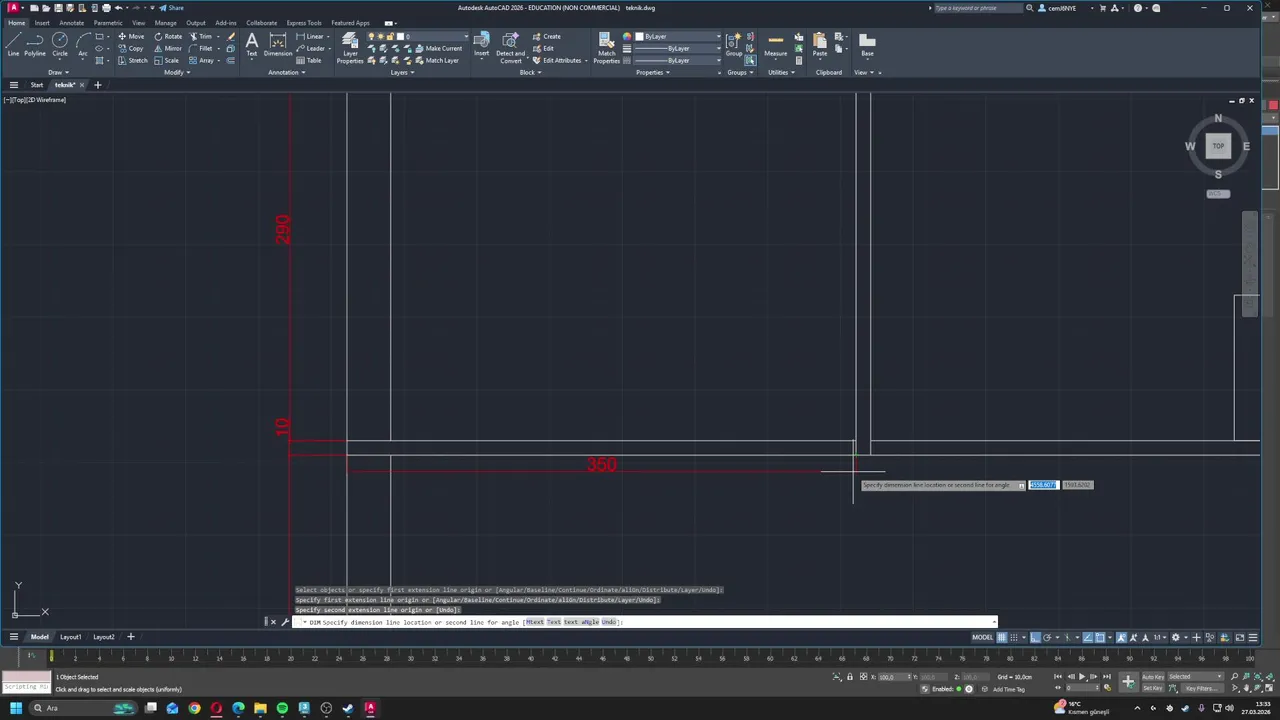Click MODEL space button in status bar
This screenshot has height=720, width=1280.
click(983, 637)
